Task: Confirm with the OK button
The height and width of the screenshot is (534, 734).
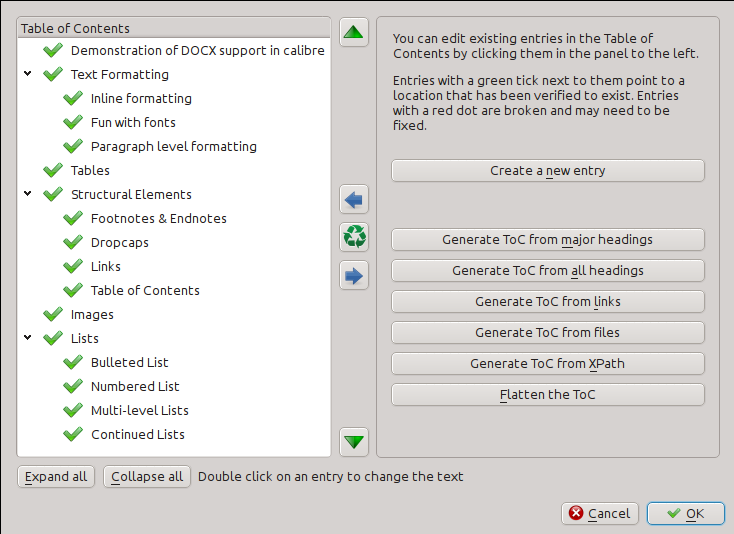Action: tap(685, 514)
